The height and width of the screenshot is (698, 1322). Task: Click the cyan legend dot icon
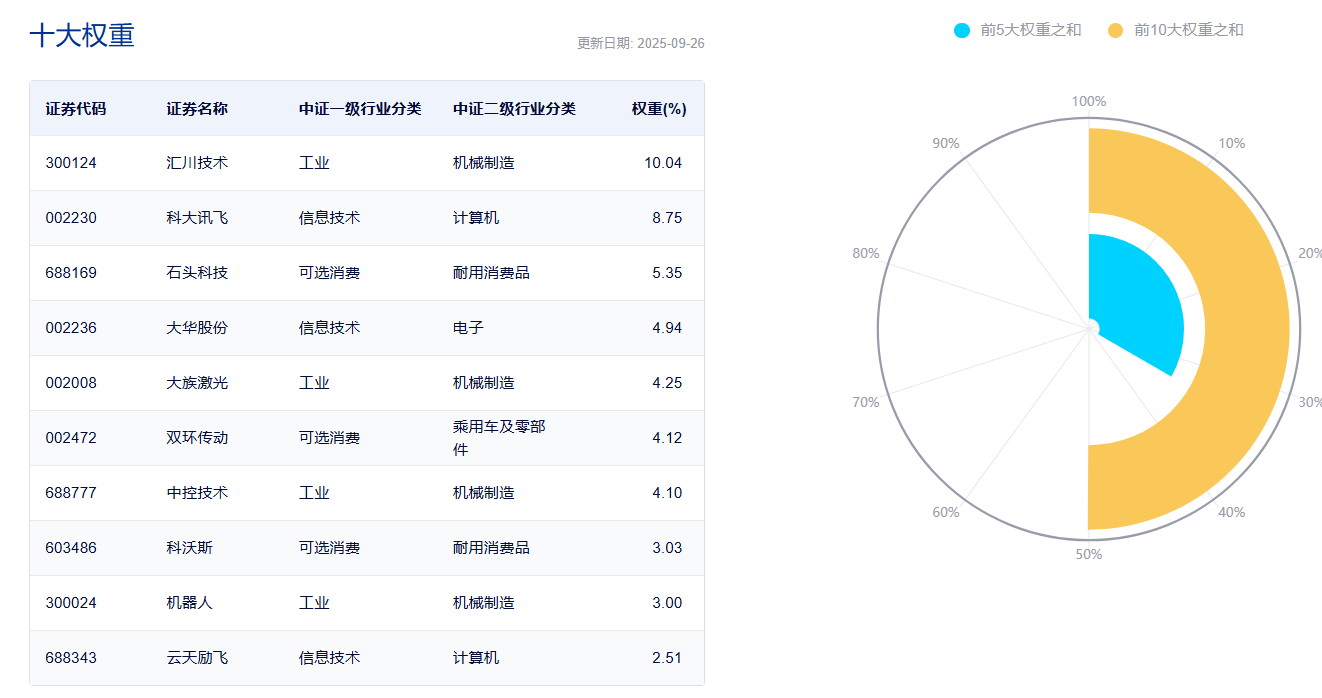tap(962, 30)
